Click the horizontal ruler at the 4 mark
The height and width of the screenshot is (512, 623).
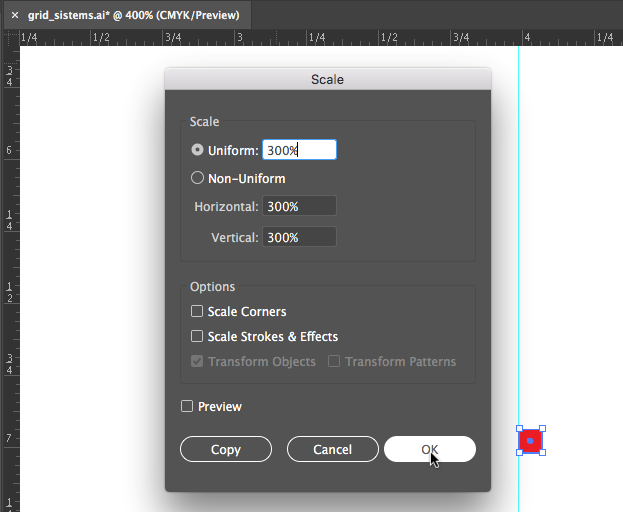527,38
